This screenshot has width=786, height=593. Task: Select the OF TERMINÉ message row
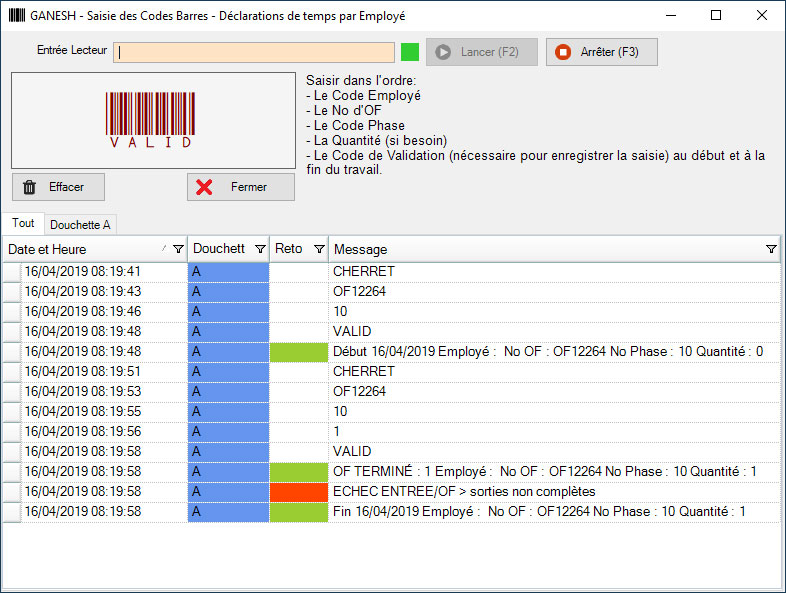click(x=545, y=472)
